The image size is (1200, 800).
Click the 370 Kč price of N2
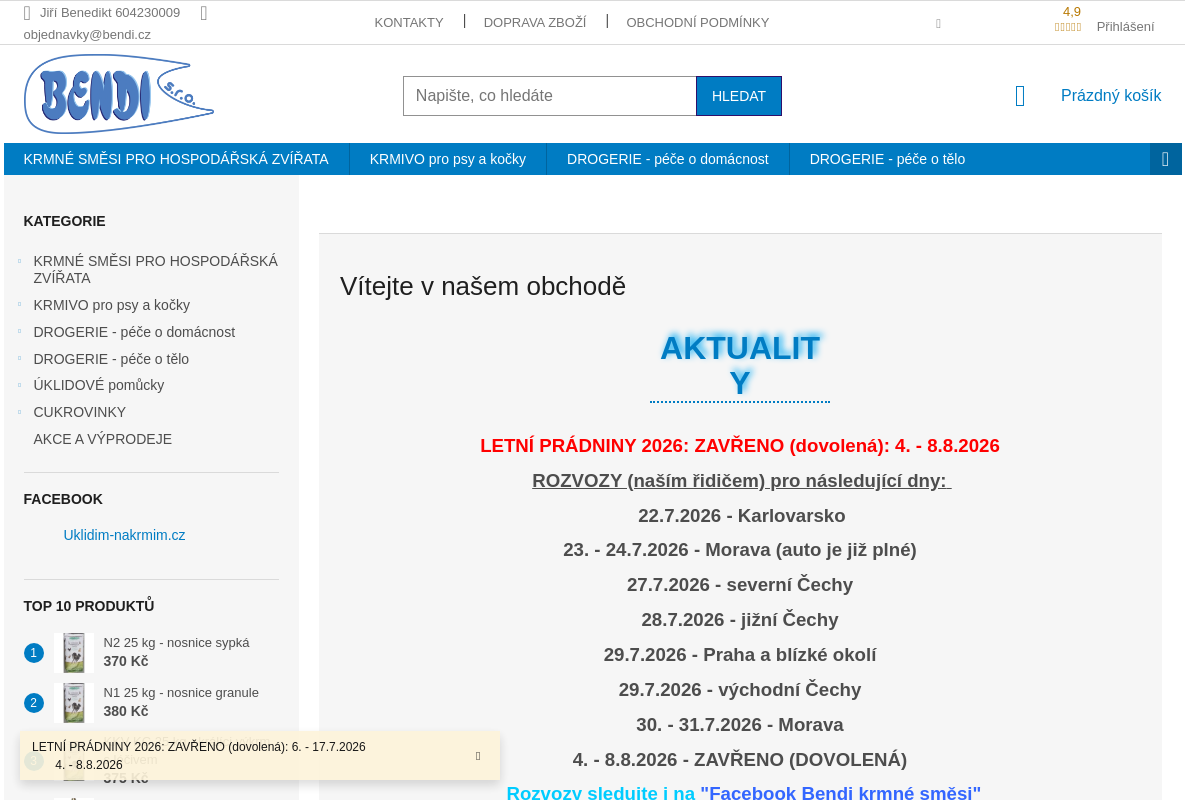click(x=126, y=661)
